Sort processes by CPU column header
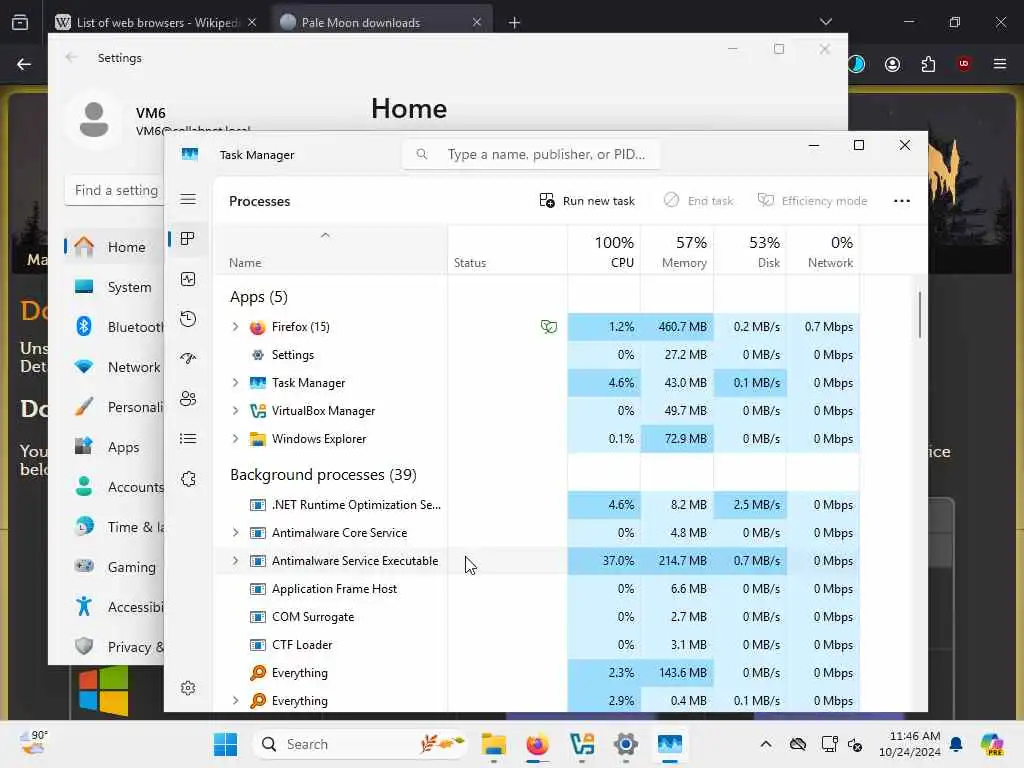 (x=604, y=250)
